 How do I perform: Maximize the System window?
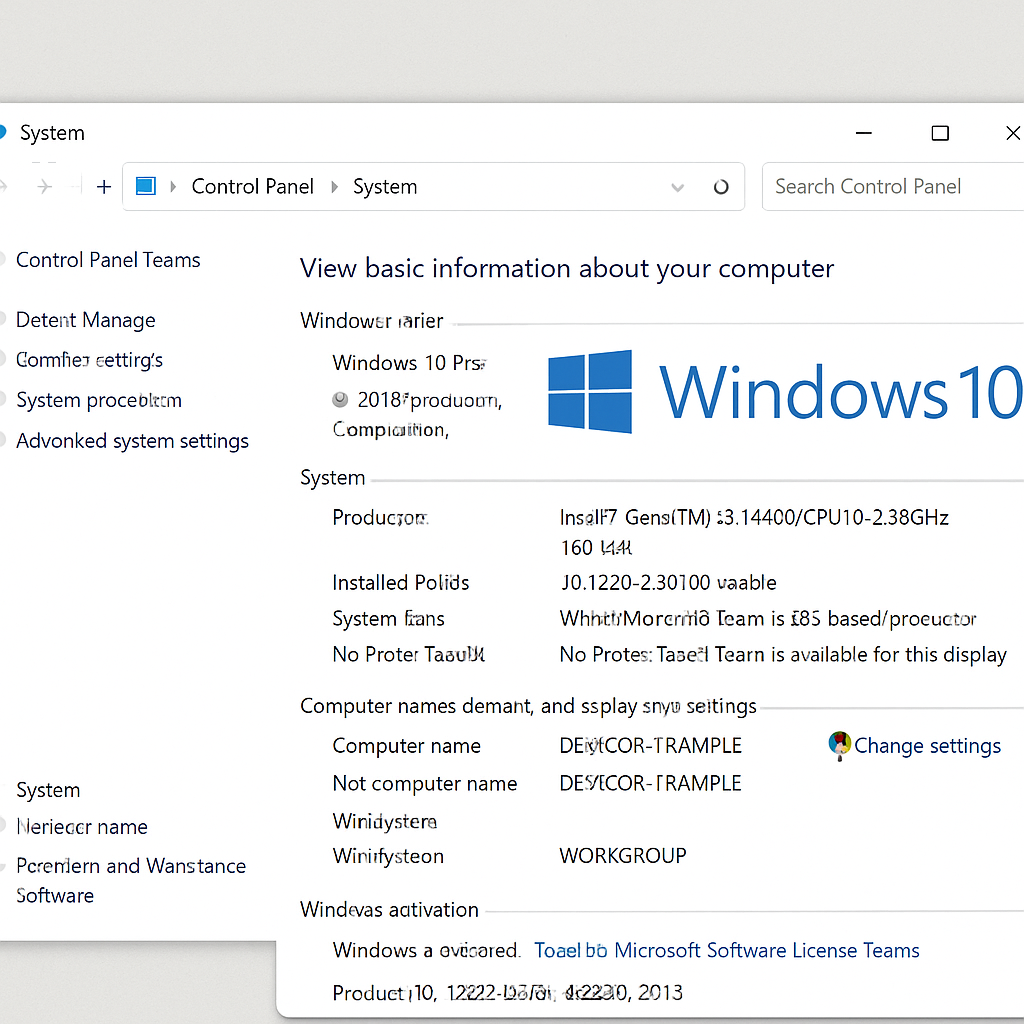click(940, 133)
